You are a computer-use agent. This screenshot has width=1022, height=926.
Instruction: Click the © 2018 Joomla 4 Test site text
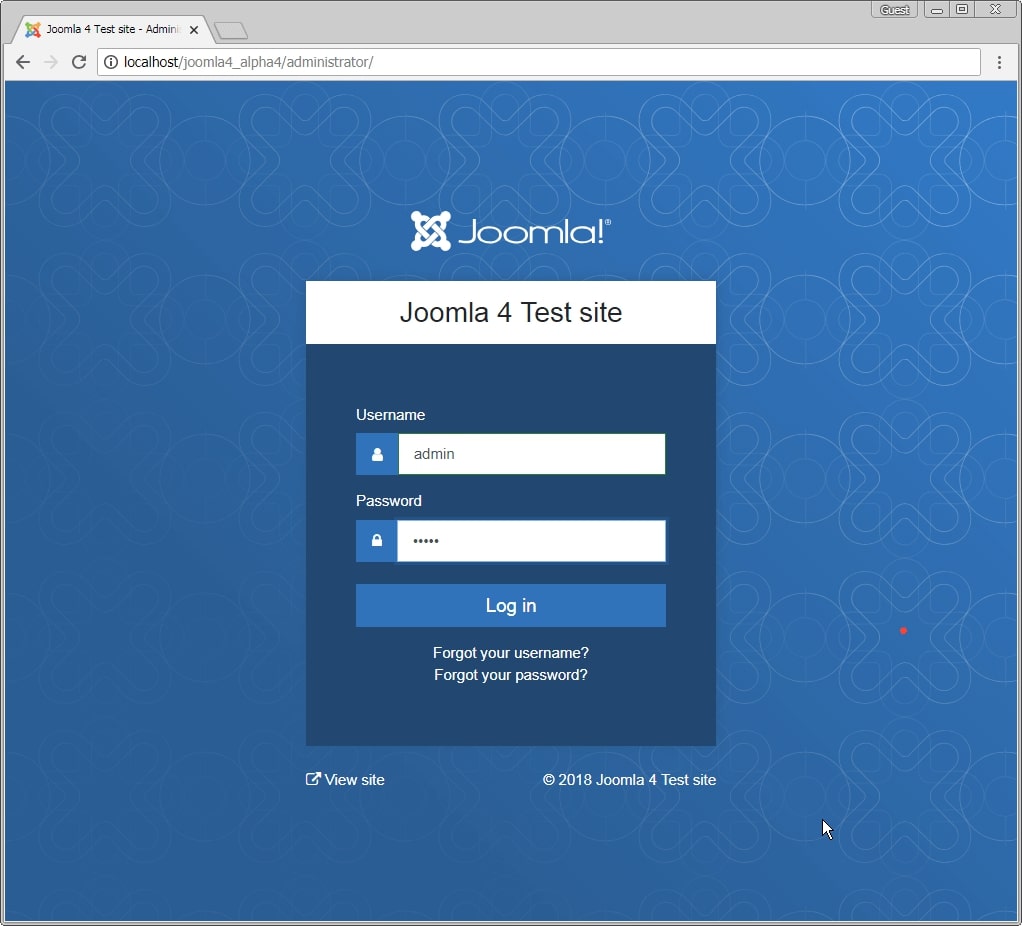click(x=630, y=779)
